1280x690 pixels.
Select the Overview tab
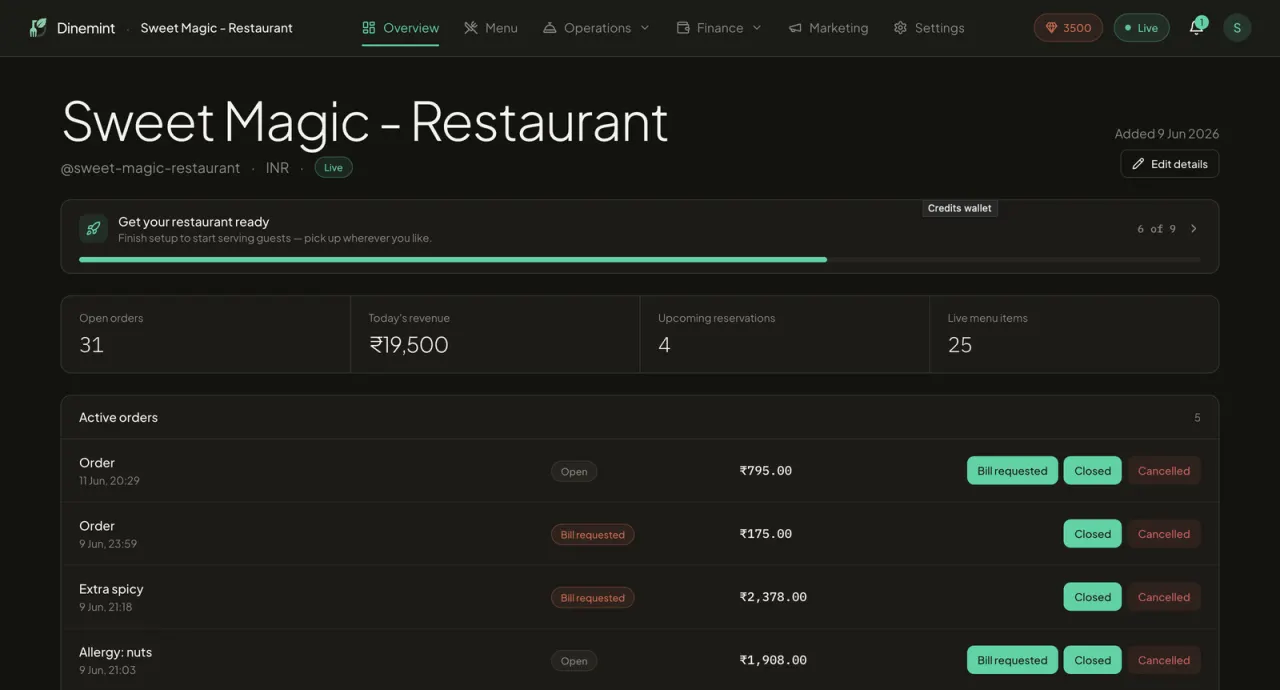pyautogui.click(x=400, y=28)
